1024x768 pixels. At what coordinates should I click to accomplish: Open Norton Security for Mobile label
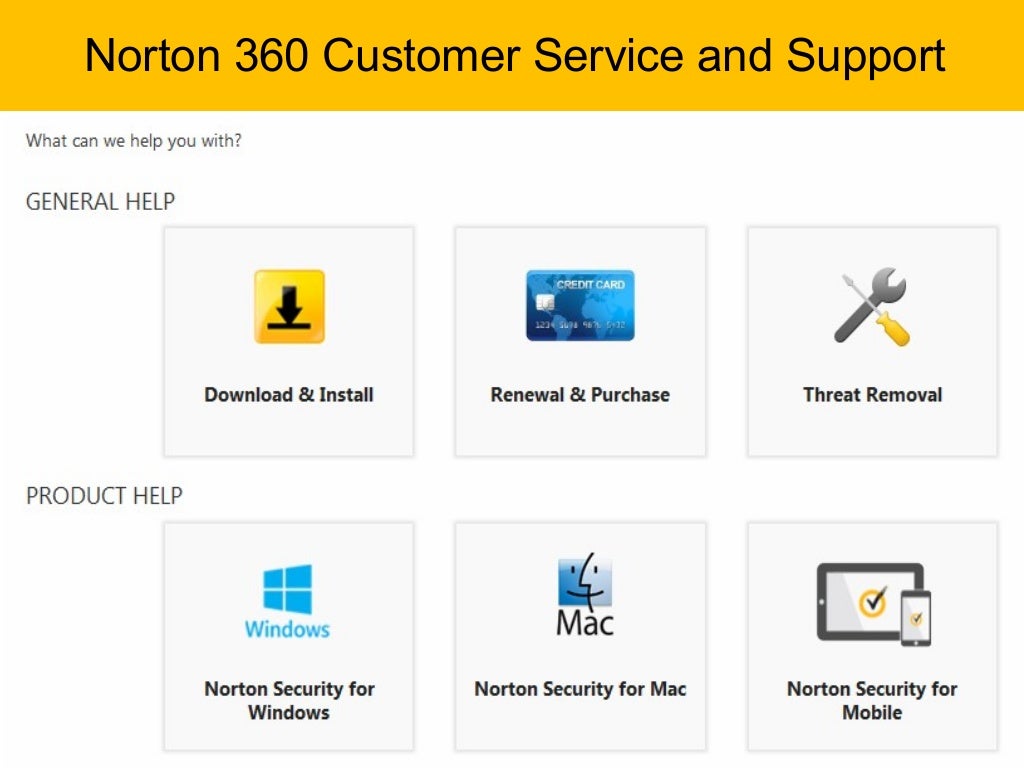click(x=872, y=700)
